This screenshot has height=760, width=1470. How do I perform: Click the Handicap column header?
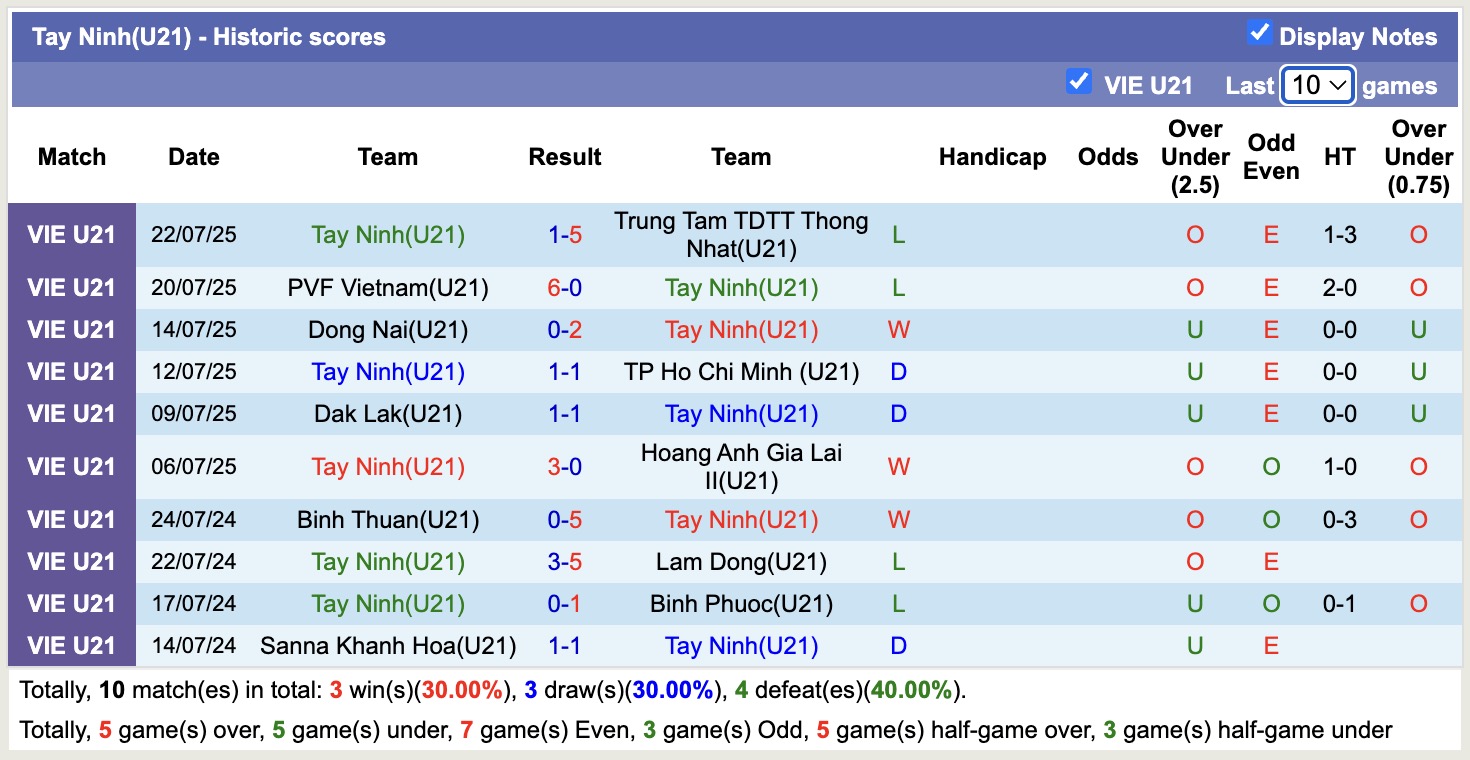click(x=992, y=157)
